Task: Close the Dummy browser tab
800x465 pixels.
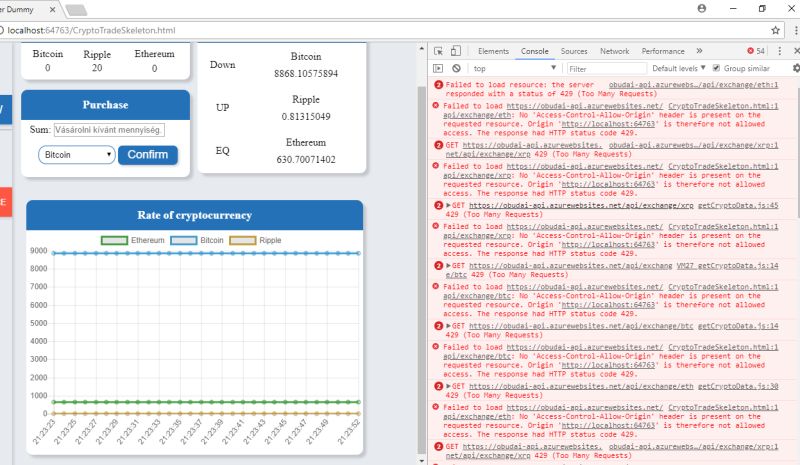Action: pyautogui.click(x=53, y=9)
